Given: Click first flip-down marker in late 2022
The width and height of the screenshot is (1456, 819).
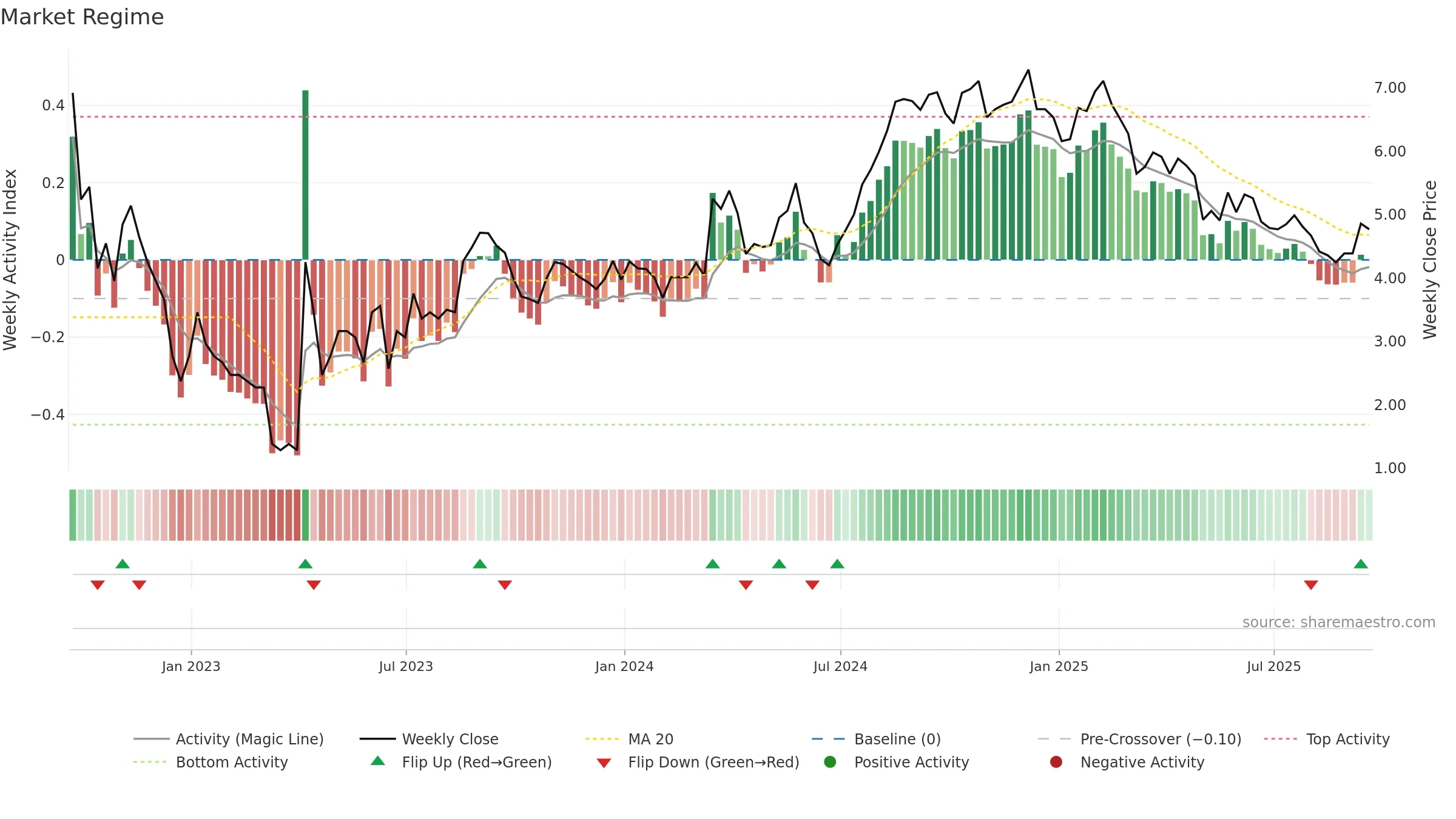Looking at the screenshot, I should tap(98, 585).
